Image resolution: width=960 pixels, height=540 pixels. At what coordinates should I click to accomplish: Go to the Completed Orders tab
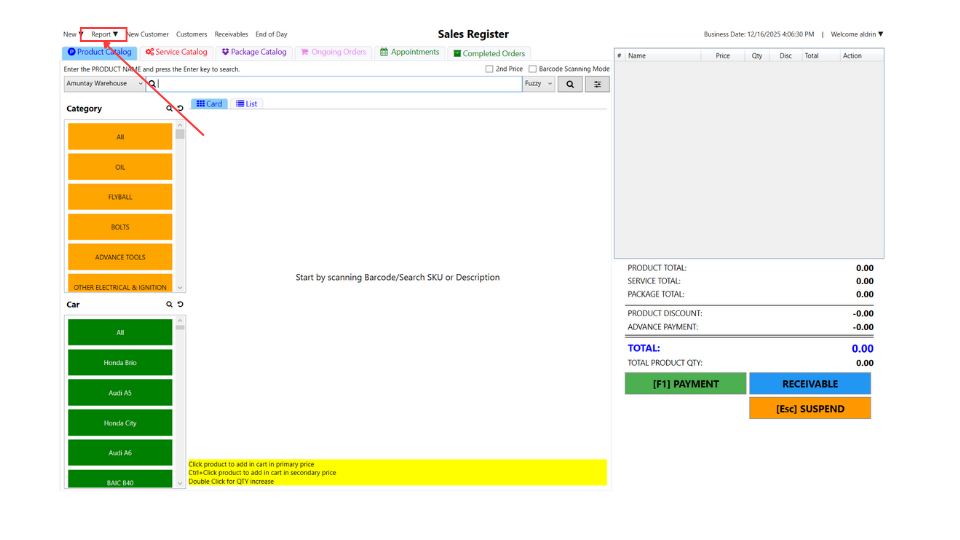coord(488,53)
